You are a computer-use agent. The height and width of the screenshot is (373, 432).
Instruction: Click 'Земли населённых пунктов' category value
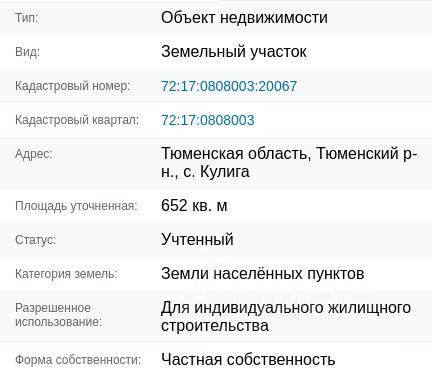(263, 274)
